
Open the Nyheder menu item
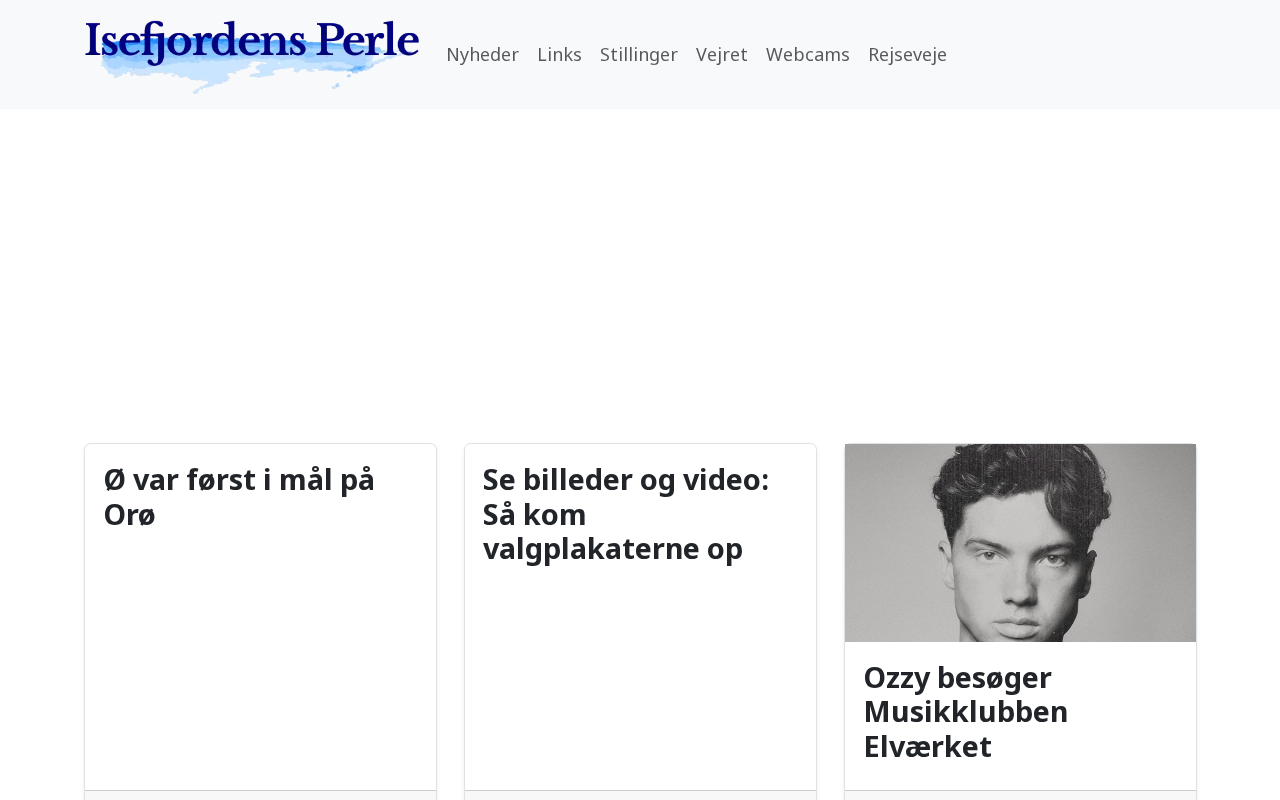[x=482, y=55]
